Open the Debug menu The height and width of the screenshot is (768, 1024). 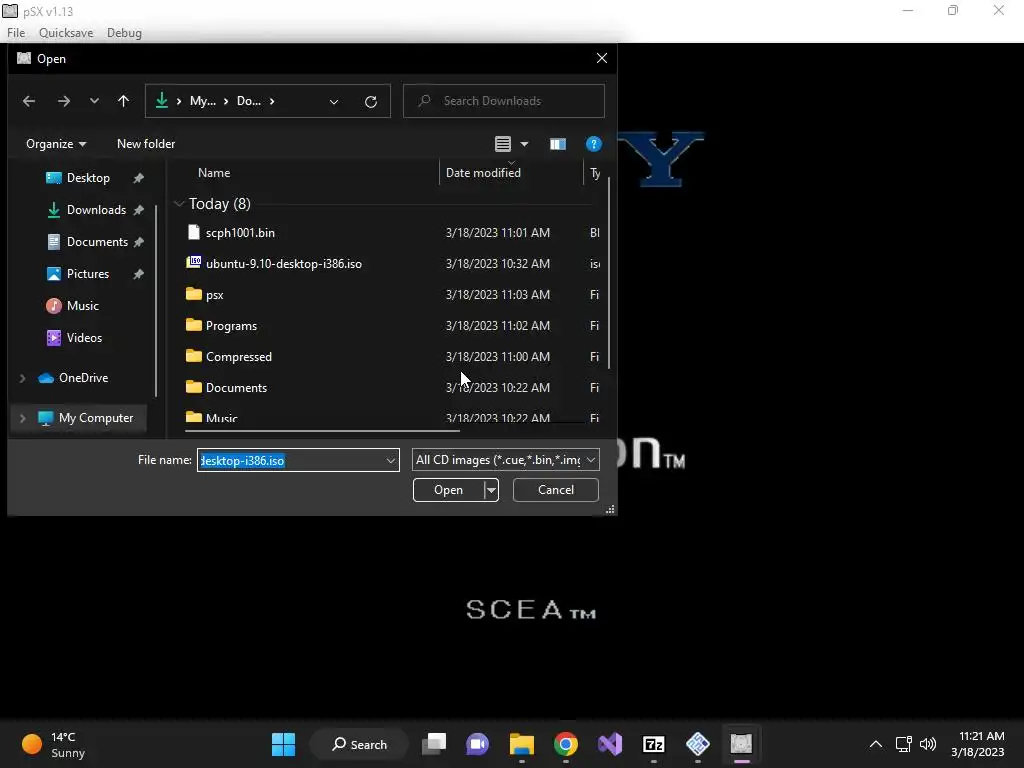(x=124, y=33)
